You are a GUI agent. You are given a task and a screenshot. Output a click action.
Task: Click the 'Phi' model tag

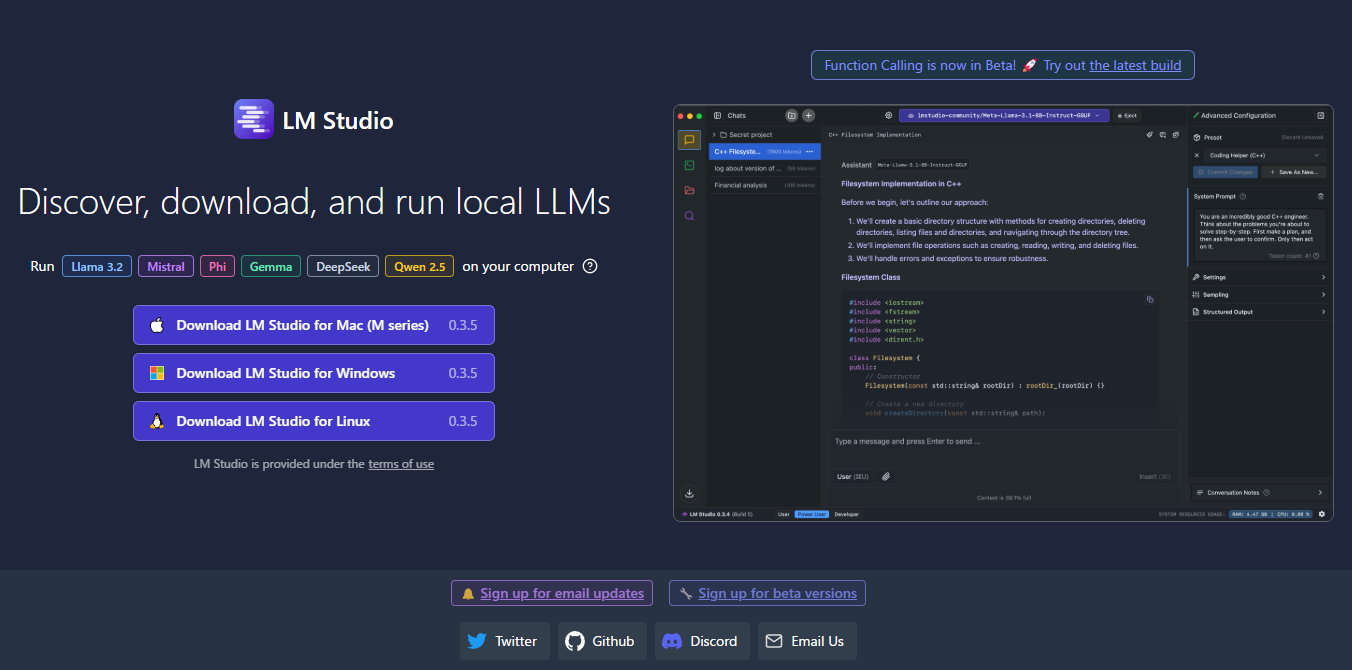click(217, 266)
